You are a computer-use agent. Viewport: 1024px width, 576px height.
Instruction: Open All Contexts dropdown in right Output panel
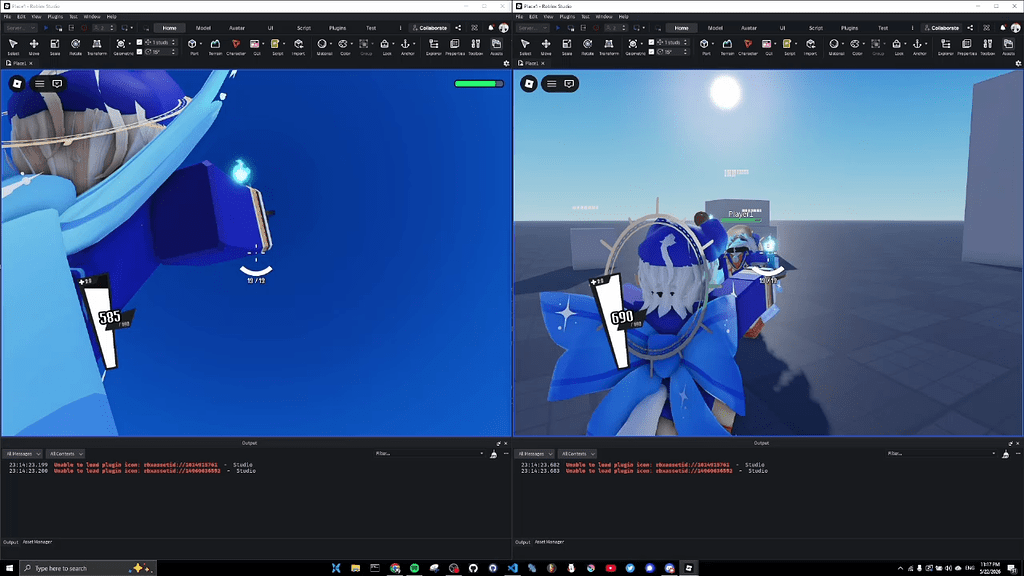click(577, 454)
